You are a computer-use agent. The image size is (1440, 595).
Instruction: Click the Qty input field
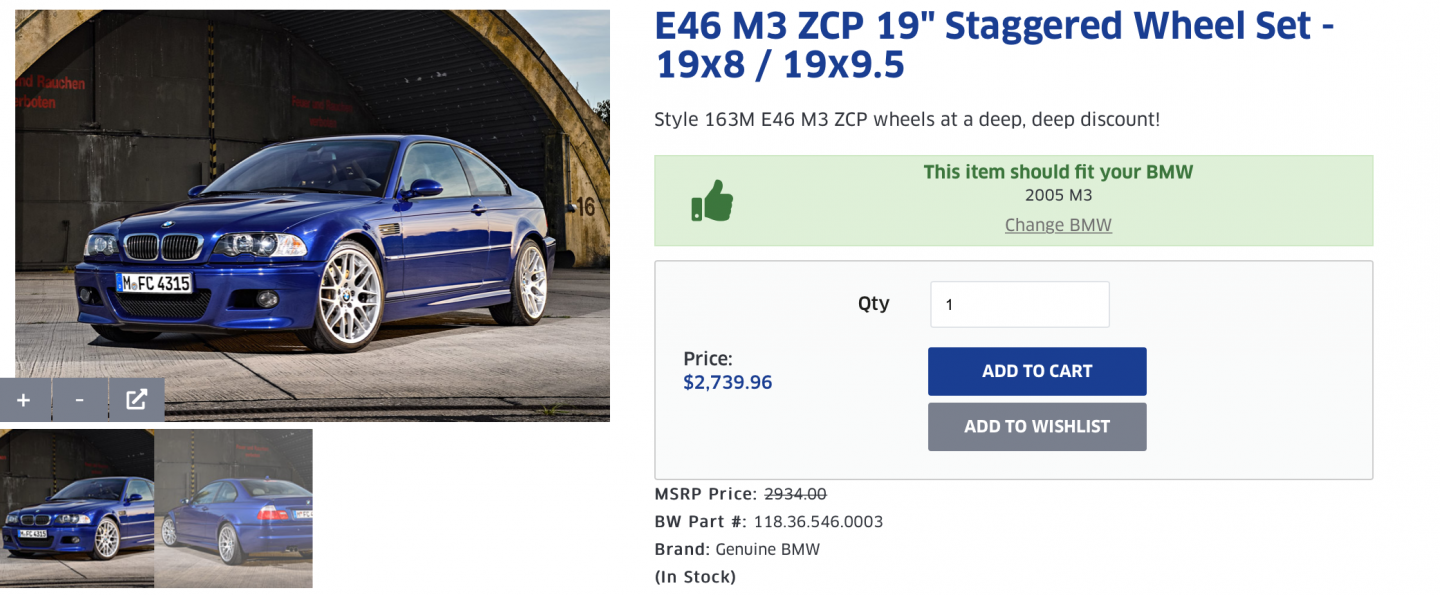pyautogui.click(x=1019, y=304)
